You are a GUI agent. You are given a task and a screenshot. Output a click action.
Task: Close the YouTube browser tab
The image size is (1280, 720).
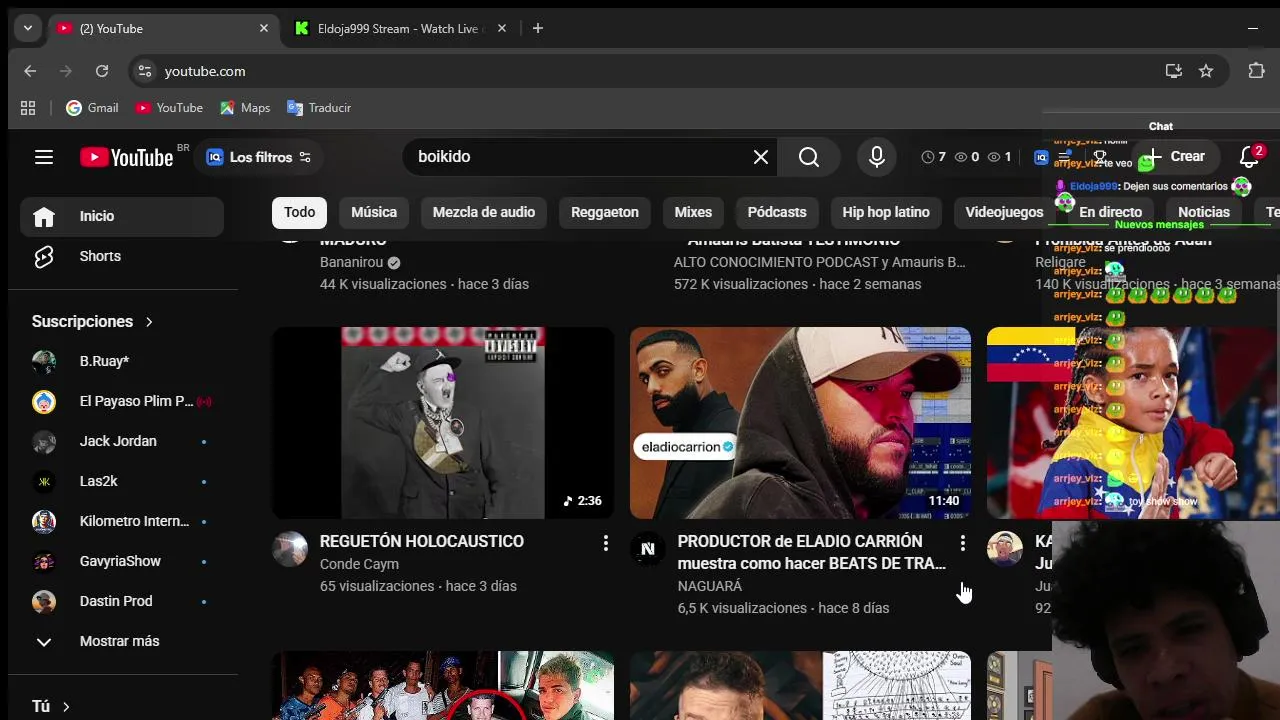(264, 28)
